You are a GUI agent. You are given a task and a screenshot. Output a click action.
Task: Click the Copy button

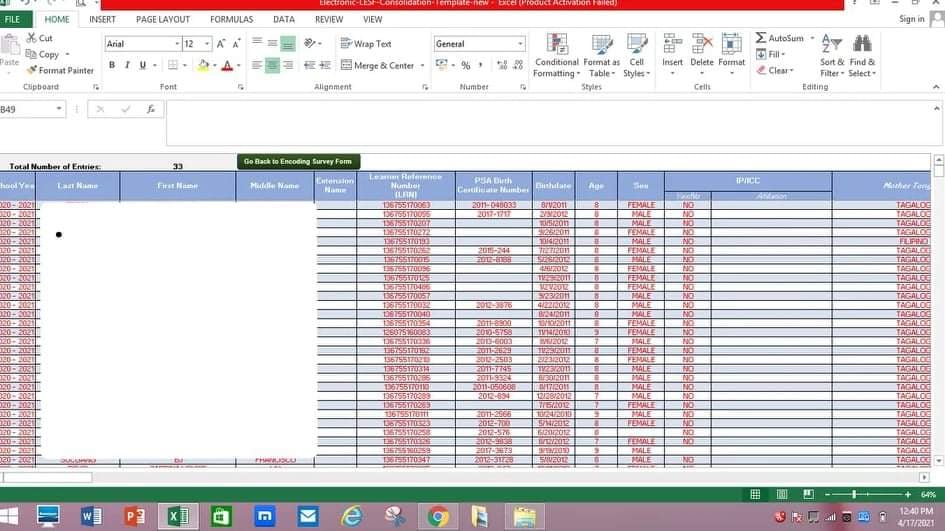pyautogui.click(x=43, y=54)
